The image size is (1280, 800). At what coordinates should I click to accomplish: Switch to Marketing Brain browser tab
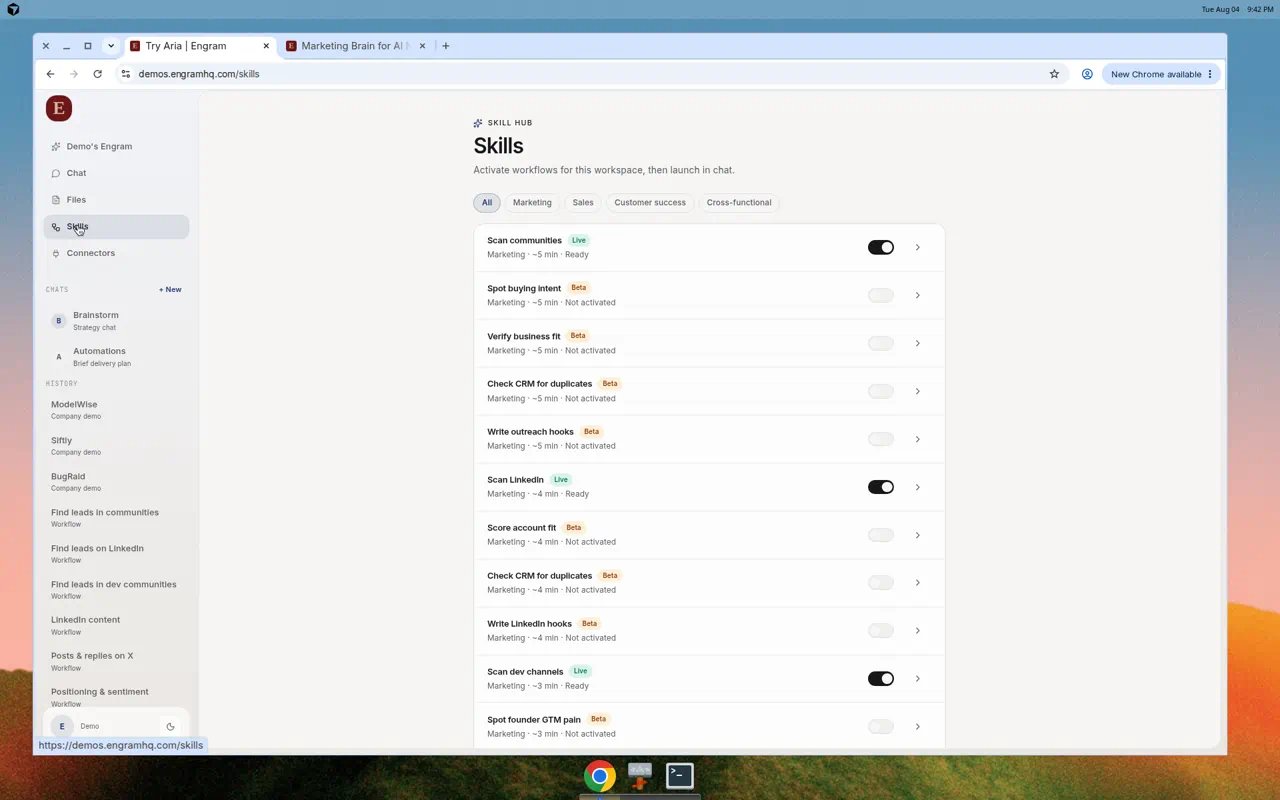[x=355, y=46]
